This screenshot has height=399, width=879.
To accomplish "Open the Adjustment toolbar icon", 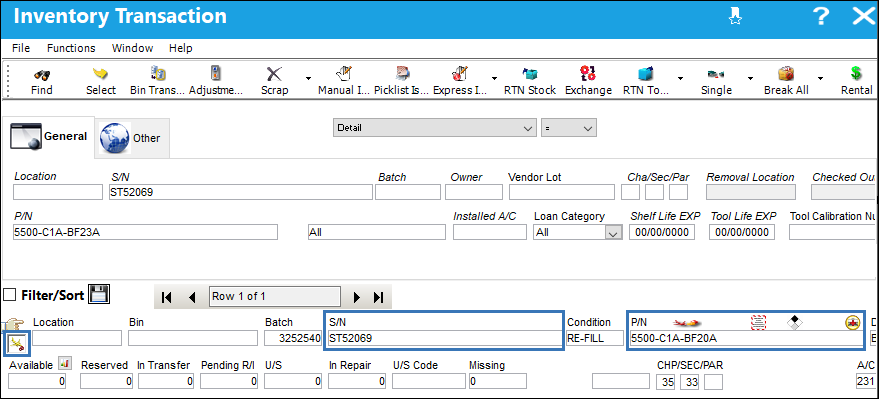I will click(x=216, y=73).
